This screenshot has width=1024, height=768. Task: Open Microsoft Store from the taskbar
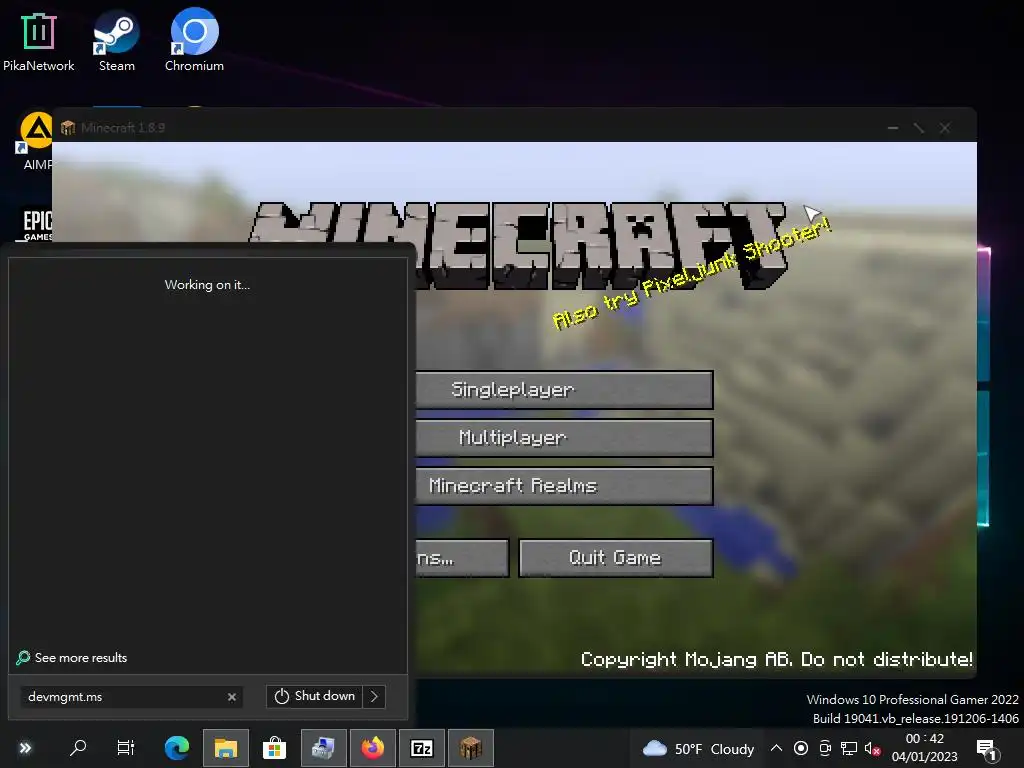coord(274,748)
